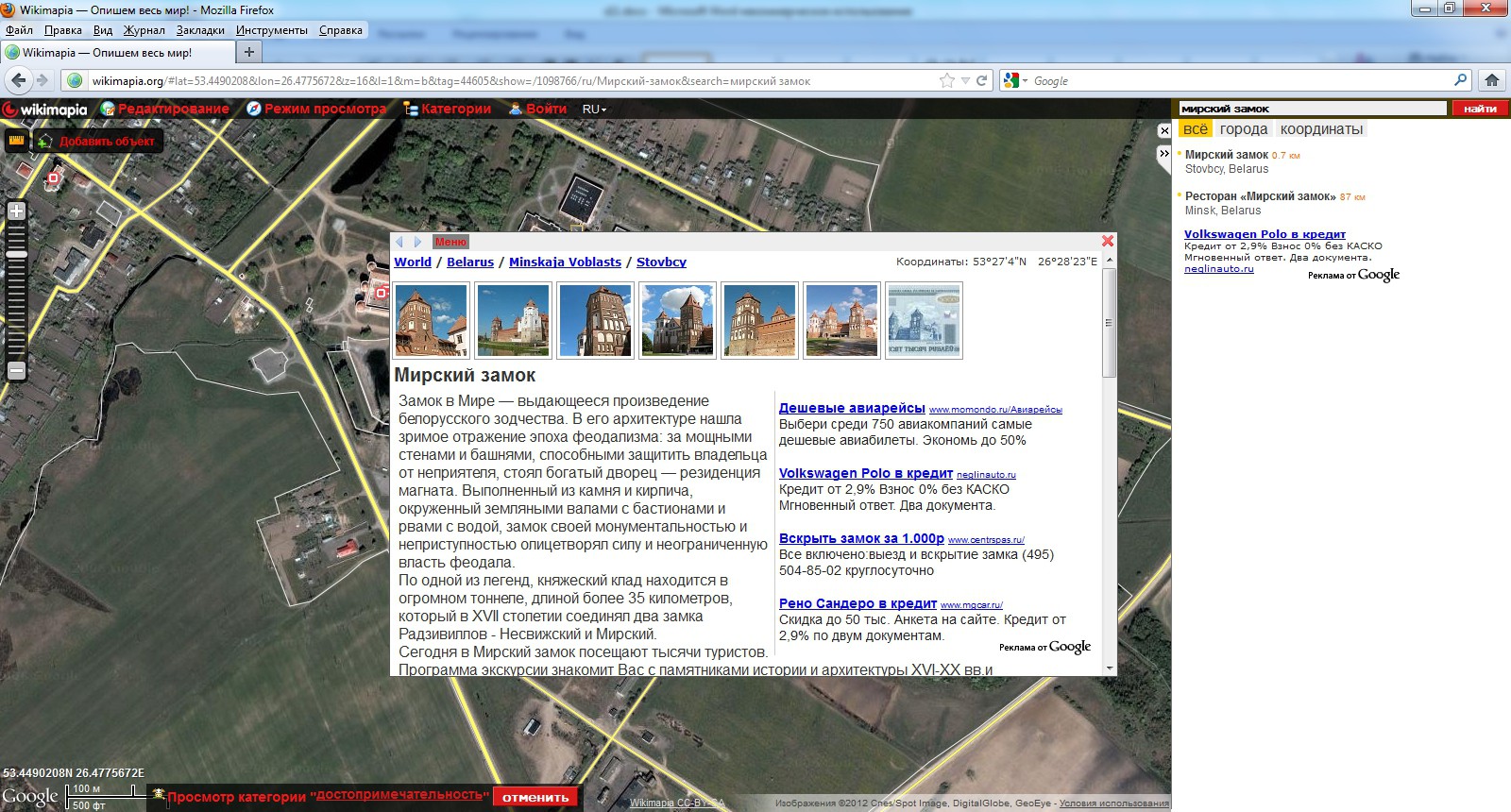
Task: Bookmark this page with the star icon
Action: click(947, 80)
